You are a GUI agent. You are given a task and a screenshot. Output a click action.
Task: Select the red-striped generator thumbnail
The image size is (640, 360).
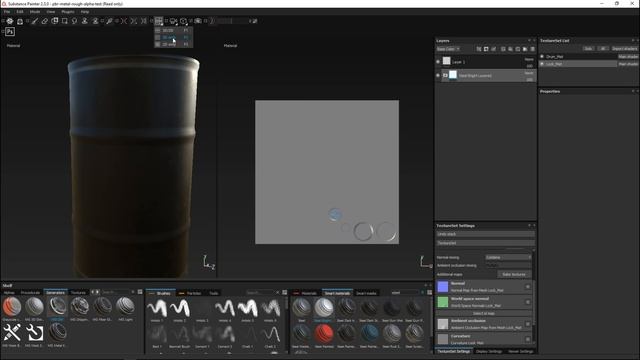pyautogui.click(x=12, y=307)
